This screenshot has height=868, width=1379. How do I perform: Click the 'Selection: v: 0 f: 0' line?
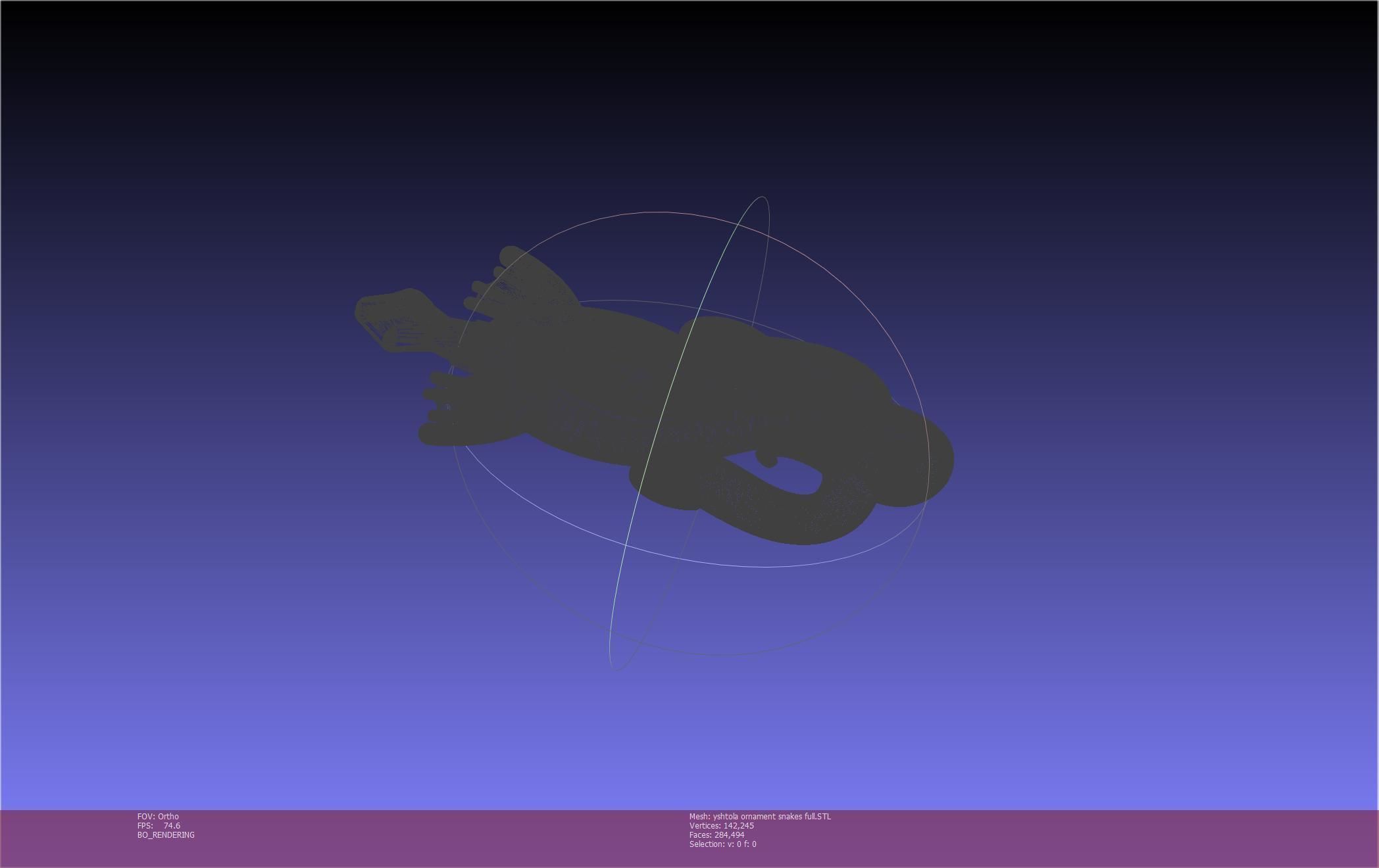point(722,844)
